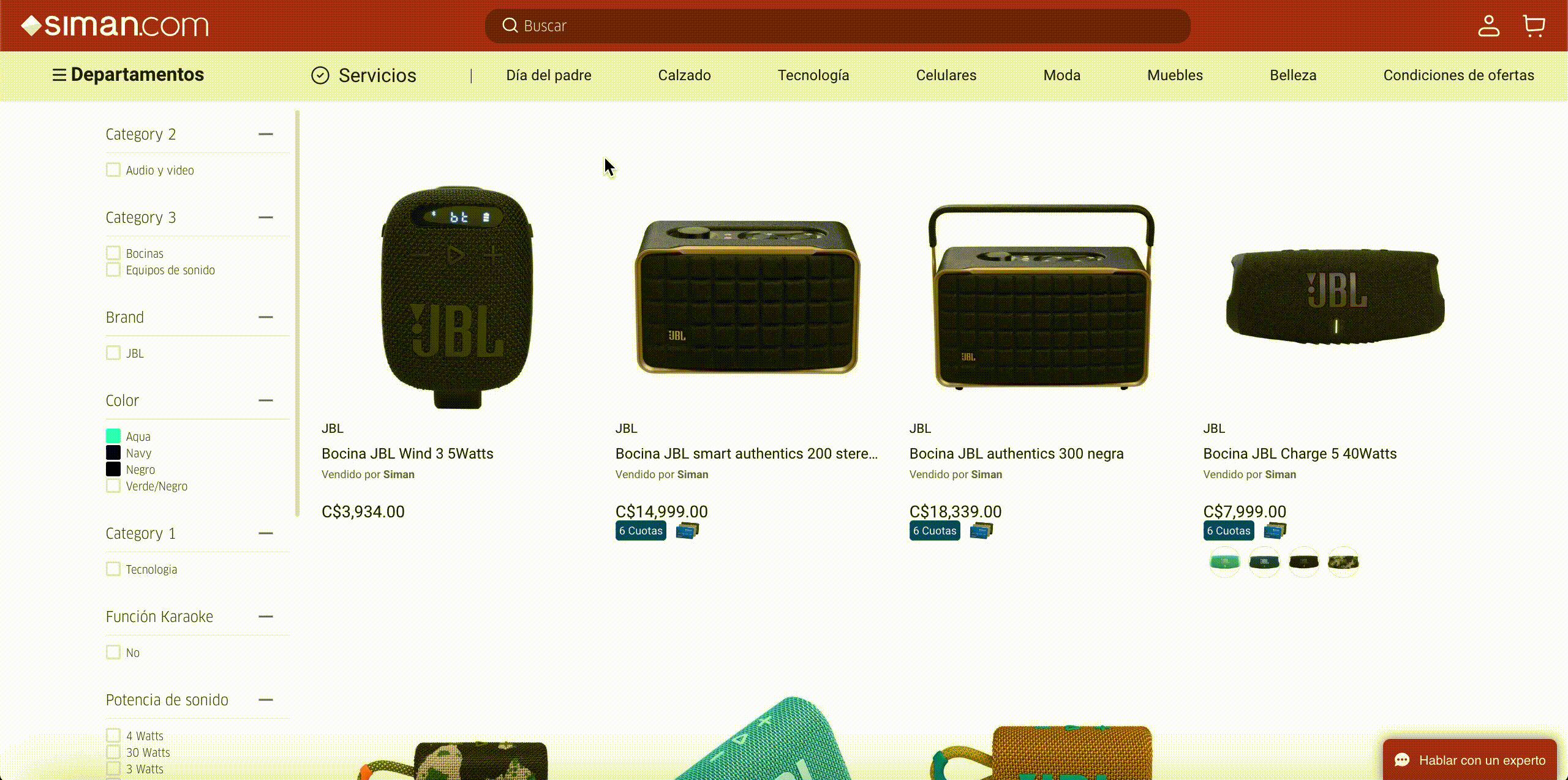Go to the Celulares menu item
This screenshot has height=780, width=1568.
pyautogui.click(x=946, y=75)
